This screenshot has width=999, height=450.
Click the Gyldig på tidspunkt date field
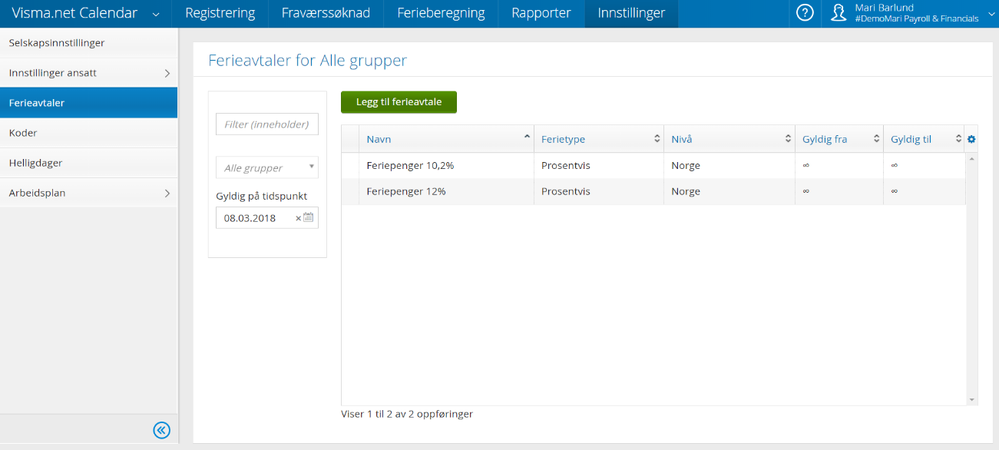click(267, 217)
